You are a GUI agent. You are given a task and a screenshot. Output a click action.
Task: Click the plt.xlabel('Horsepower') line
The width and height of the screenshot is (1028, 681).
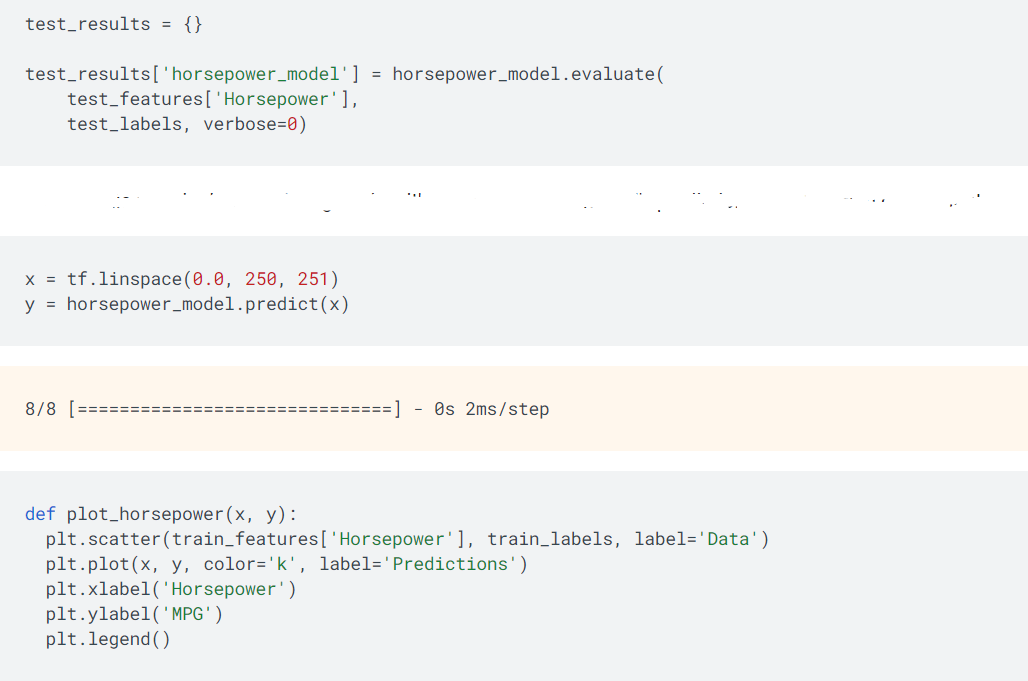[171, 589]
